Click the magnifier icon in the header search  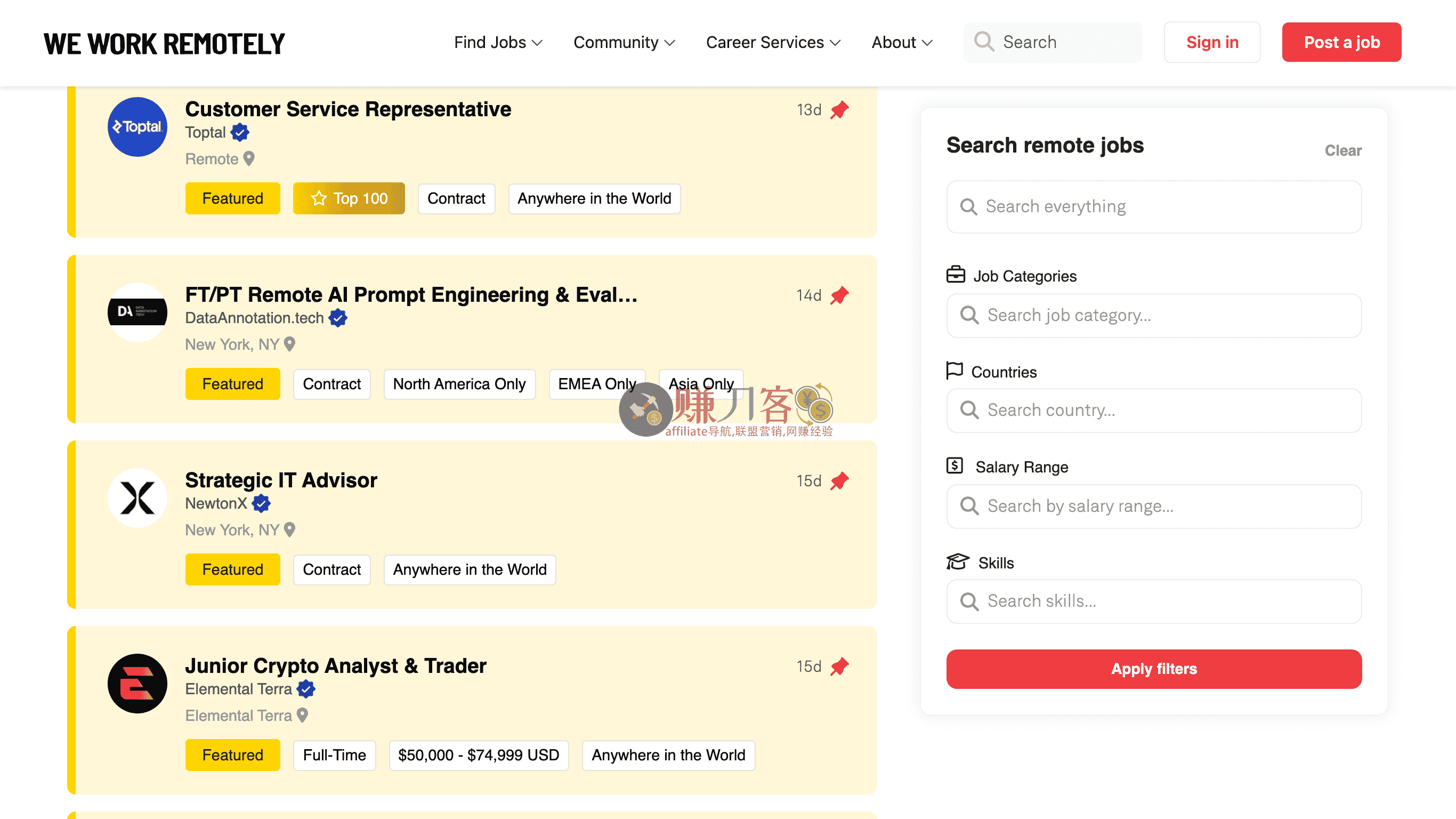pyautogui.click(x=984, y=41)
